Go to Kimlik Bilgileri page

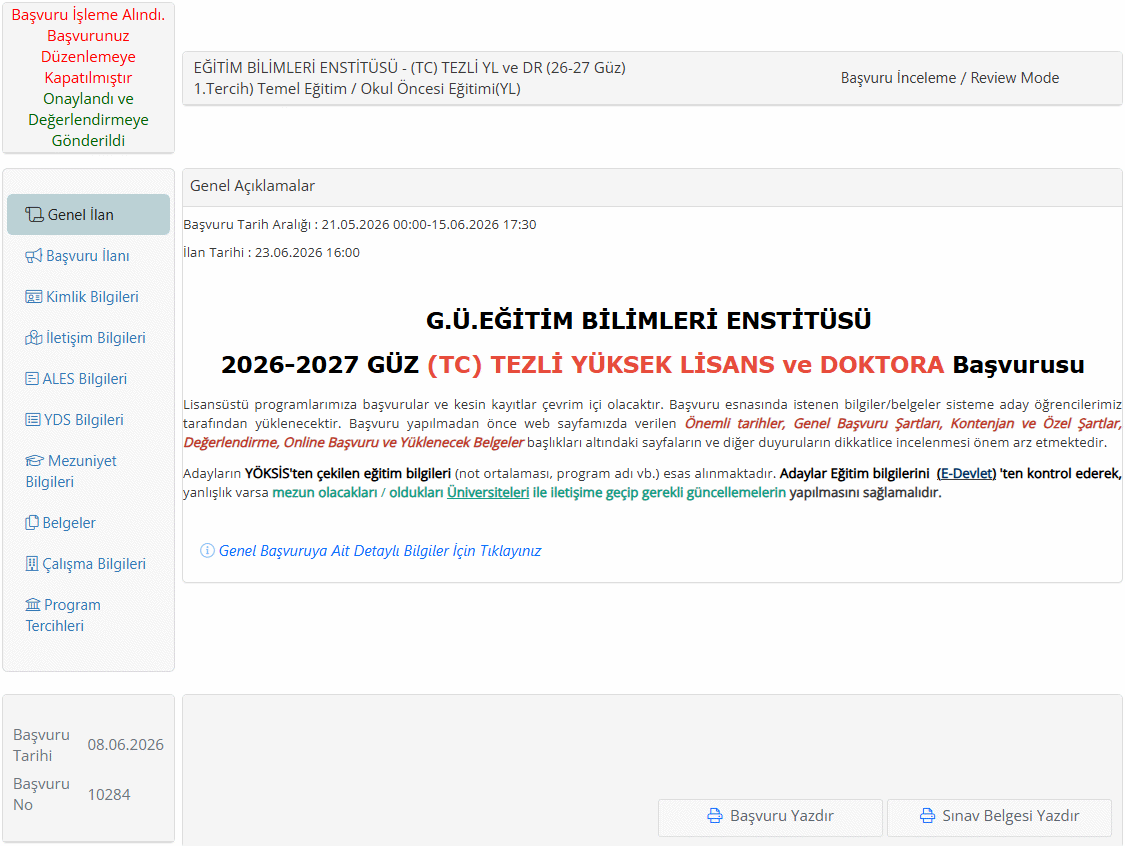88,297
